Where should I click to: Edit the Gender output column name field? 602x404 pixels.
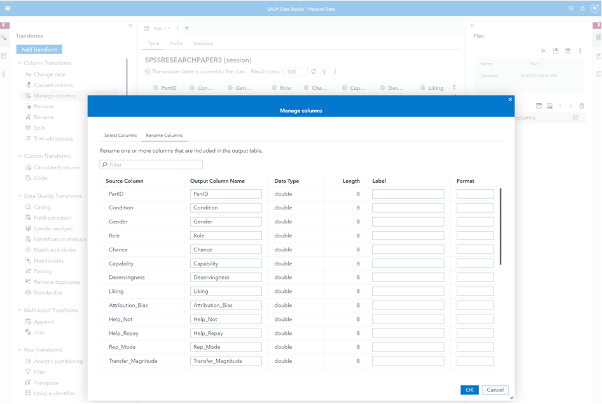point(226,222)
